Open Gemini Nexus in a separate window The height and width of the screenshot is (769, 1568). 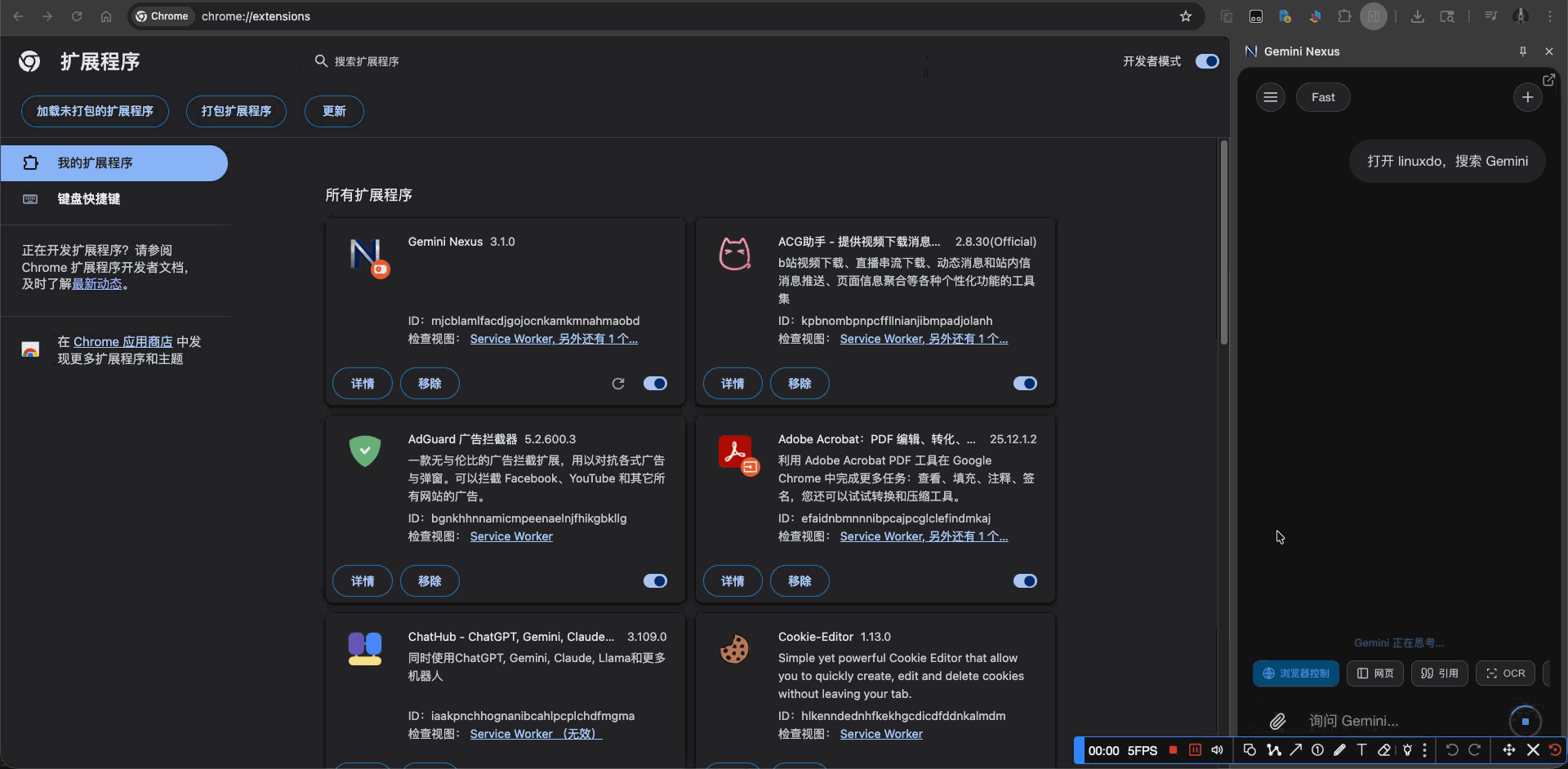click(x=1548, y=79)
